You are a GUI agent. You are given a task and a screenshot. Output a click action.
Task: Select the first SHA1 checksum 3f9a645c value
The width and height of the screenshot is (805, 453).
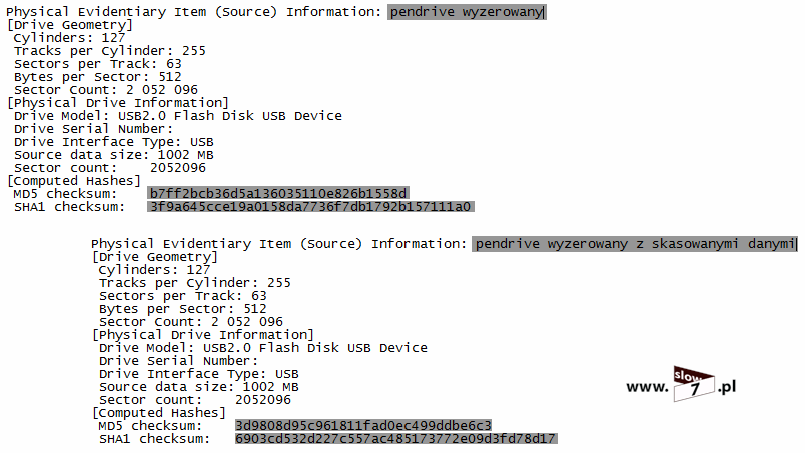tap(311, 207)
